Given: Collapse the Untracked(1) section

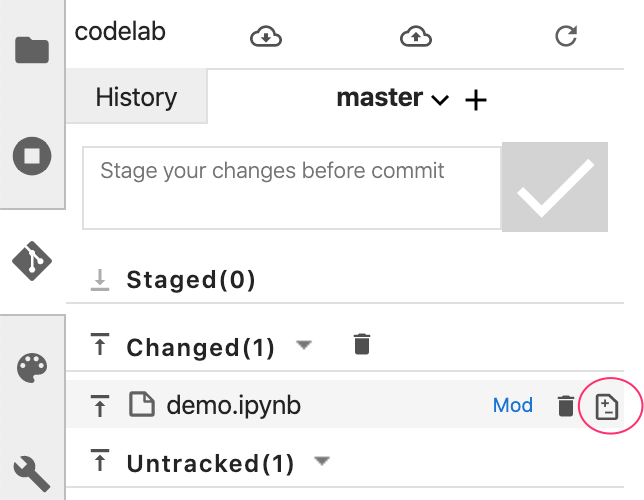Looking at the screenshot, I should coord(322,461).
